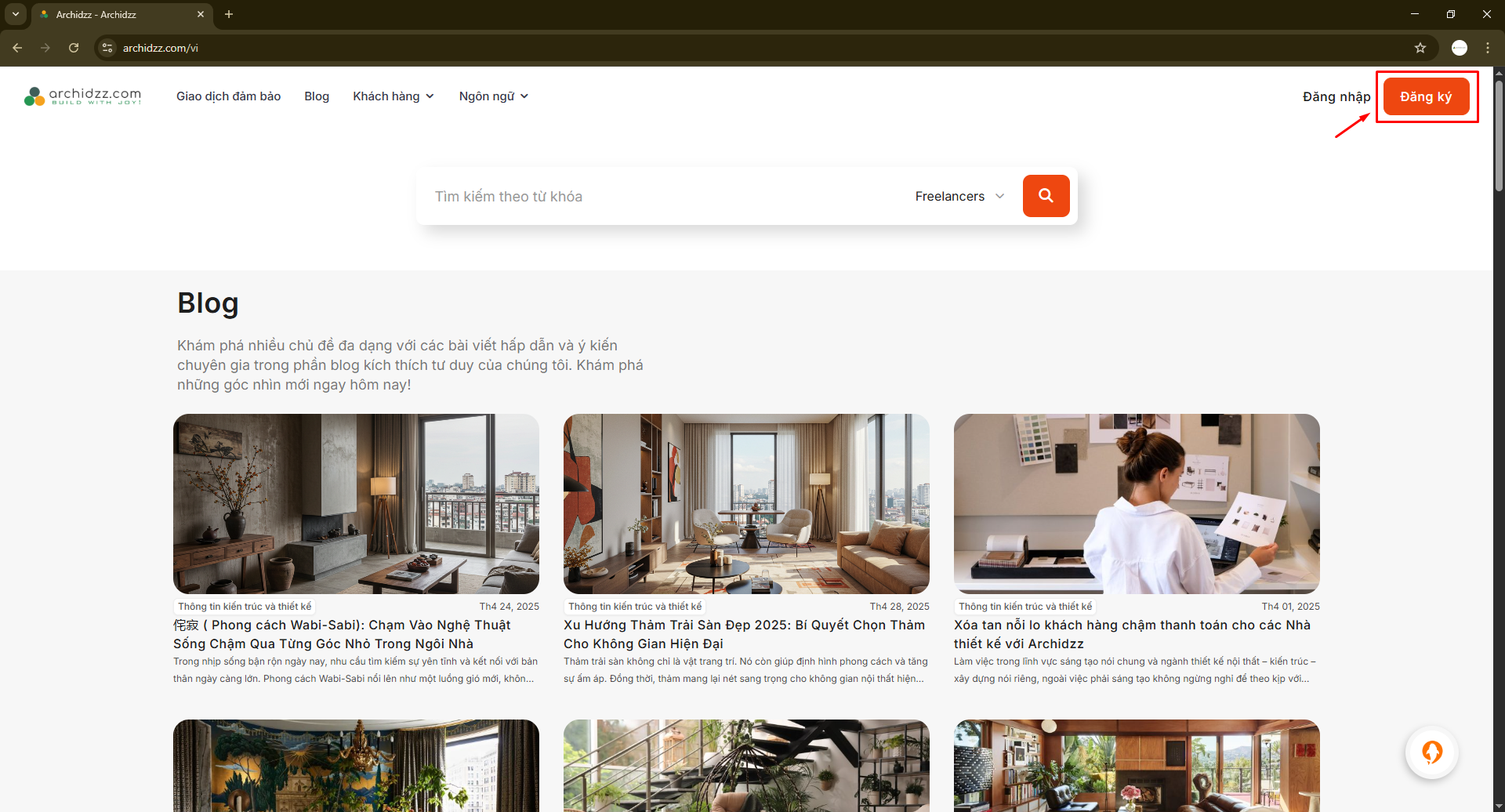This screenshot has height=812, width=1505.
Task: Open the floating orange chat widget
Action: [1431, 752]
